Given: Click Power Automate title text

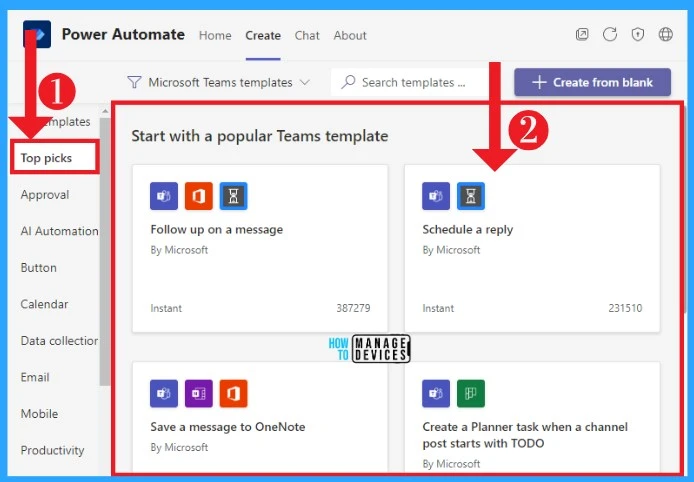Looking at the screenshot, I should 123,35.
